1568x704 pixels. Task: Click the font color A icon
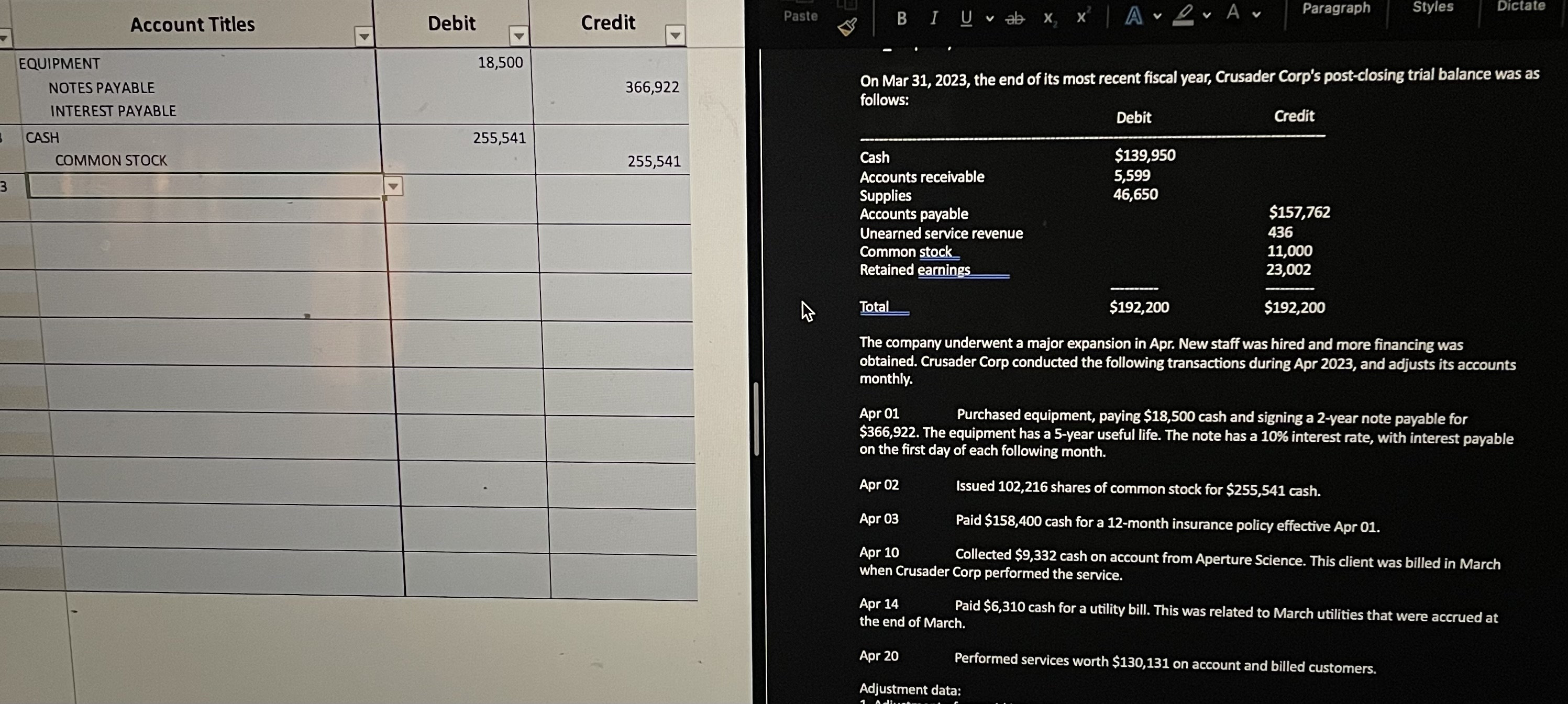coord(1233,13)
